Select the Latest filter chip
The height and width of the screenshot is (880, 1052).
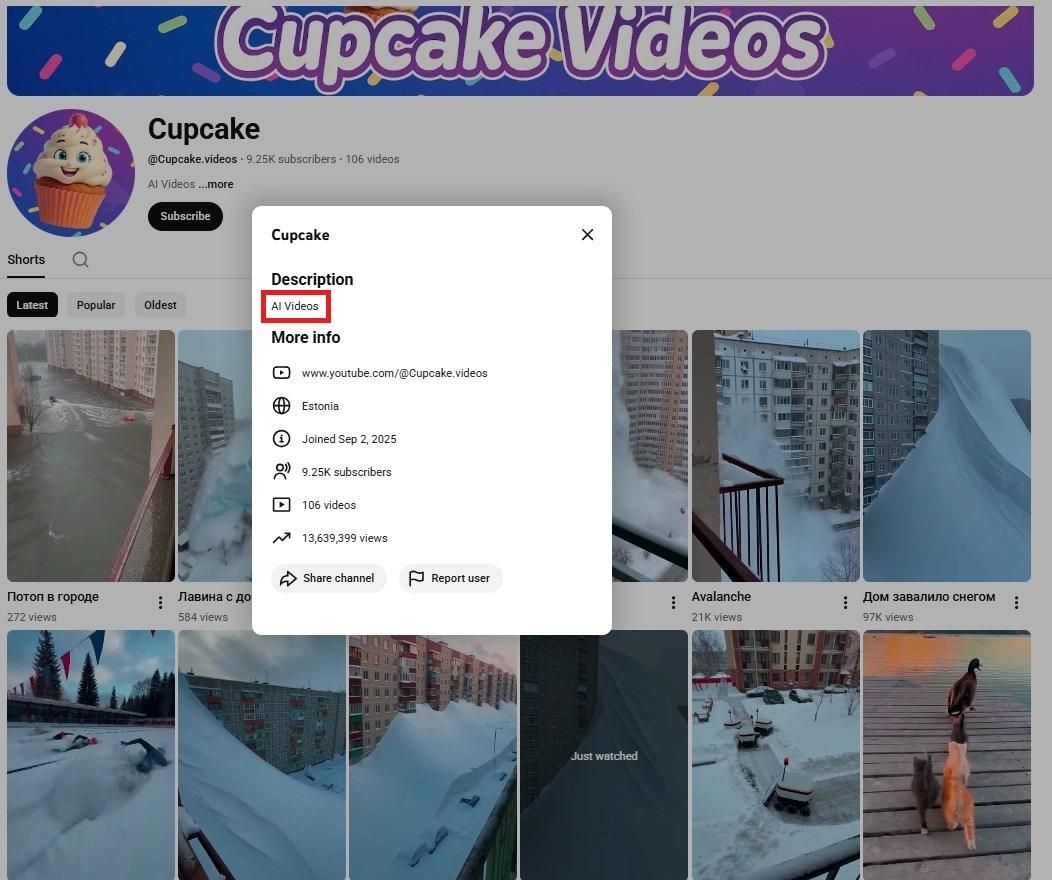(x=32, y=305)
